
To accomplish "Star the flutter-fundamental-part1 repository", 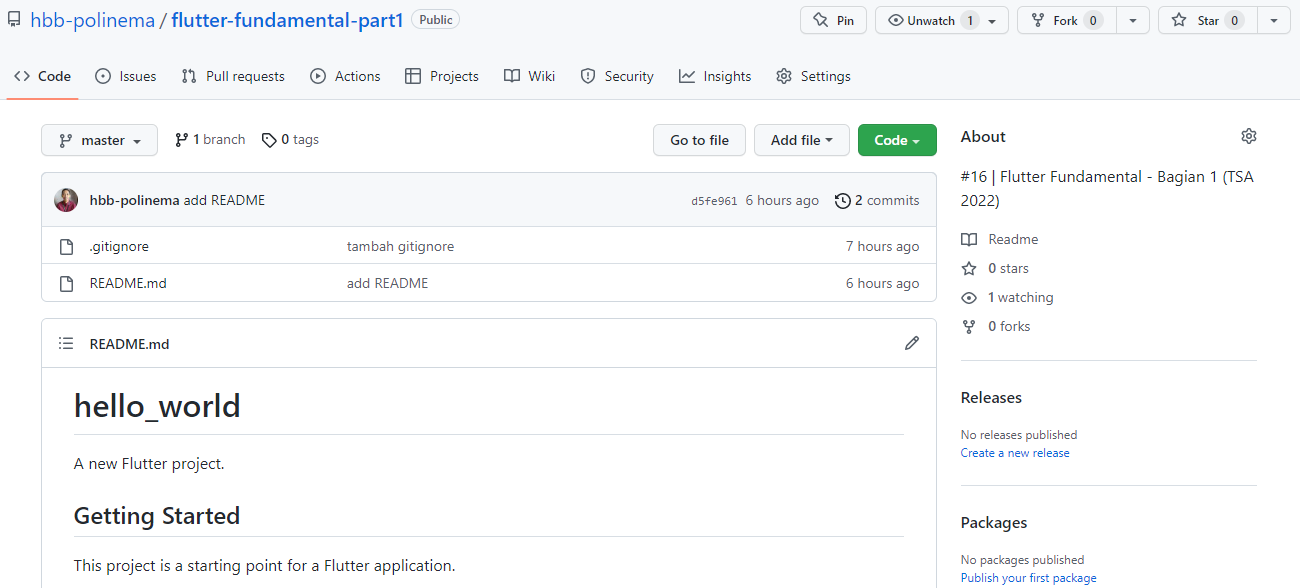I will (1205, 19).
